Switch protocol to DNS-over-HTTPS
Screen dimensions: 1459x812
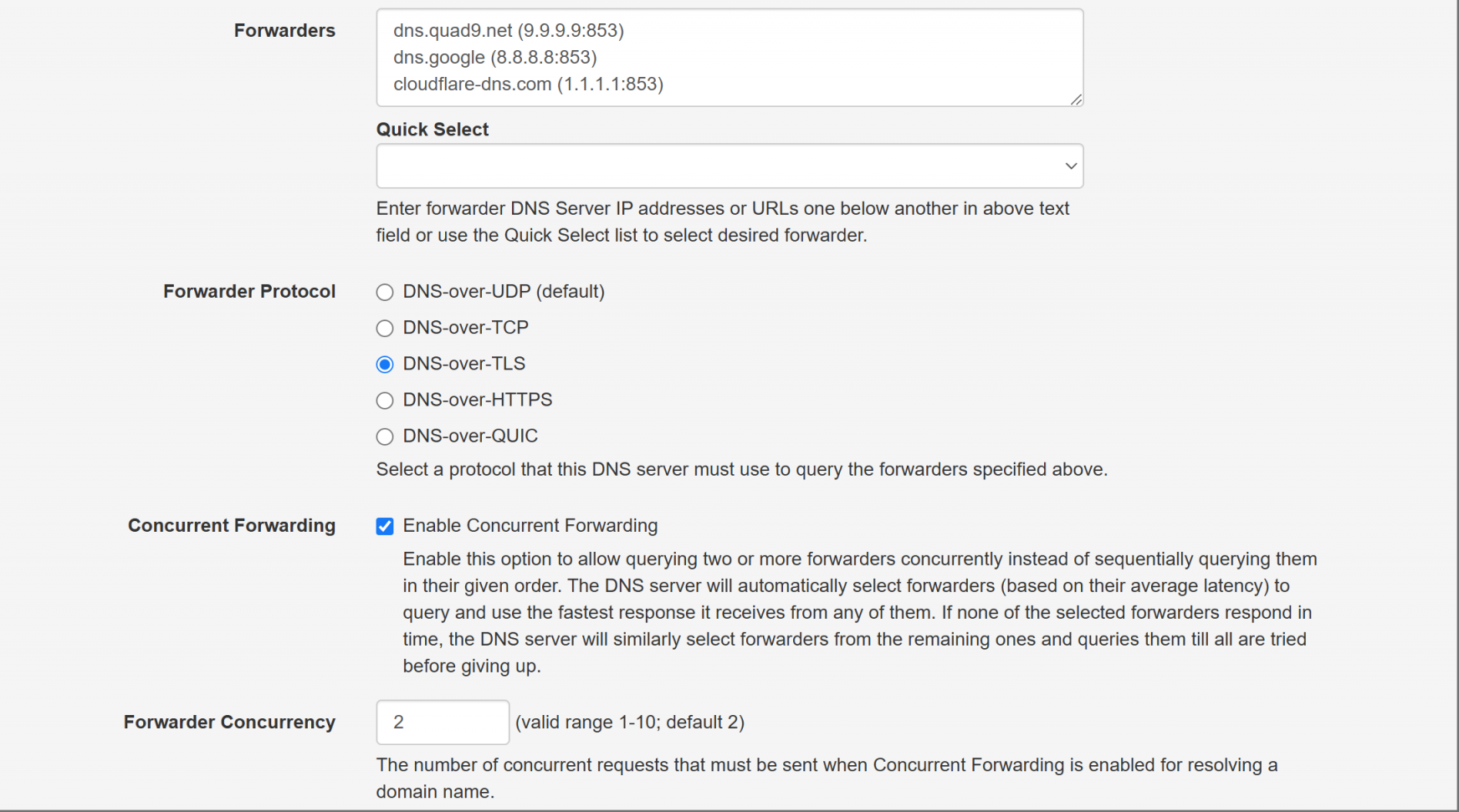pyautogui.click(x=385, y=401)
